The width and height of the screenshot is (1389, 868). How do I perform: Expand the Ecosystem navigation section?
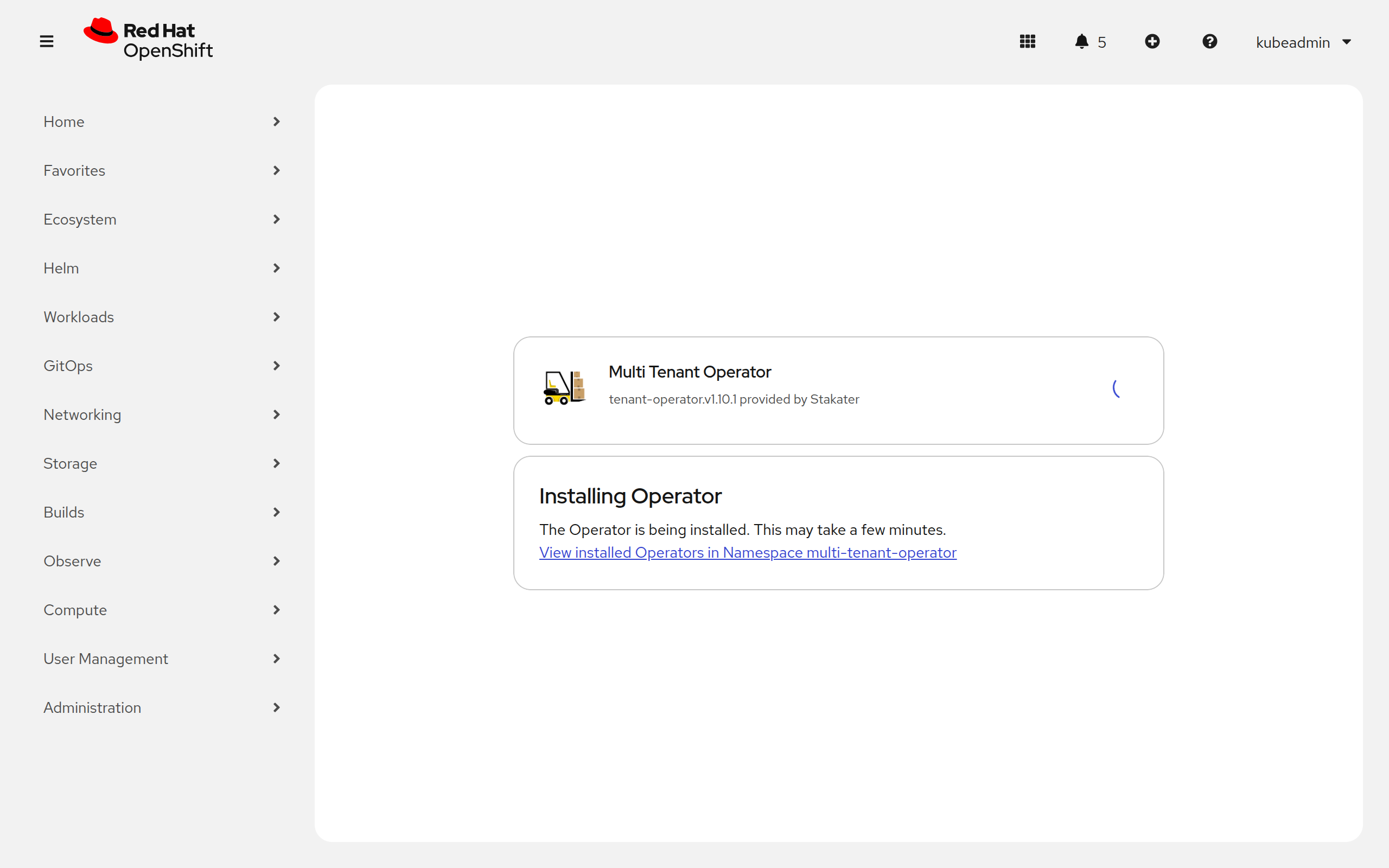tap(162, 219)
